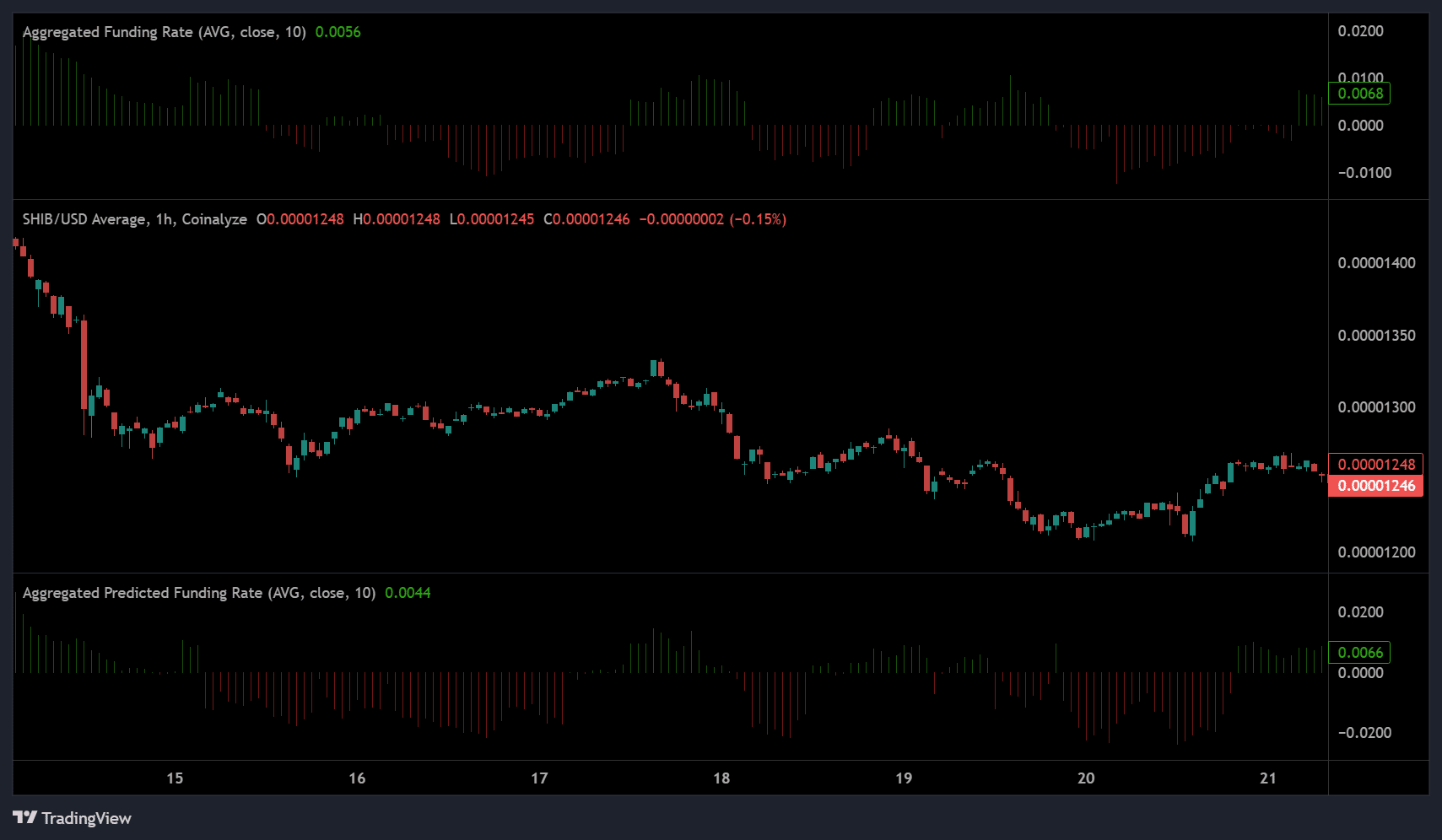Image resolution: width=1442 pixels, height=840 pixels.
Task: Open the TradingView text link
Action: (x=86, y=818)
